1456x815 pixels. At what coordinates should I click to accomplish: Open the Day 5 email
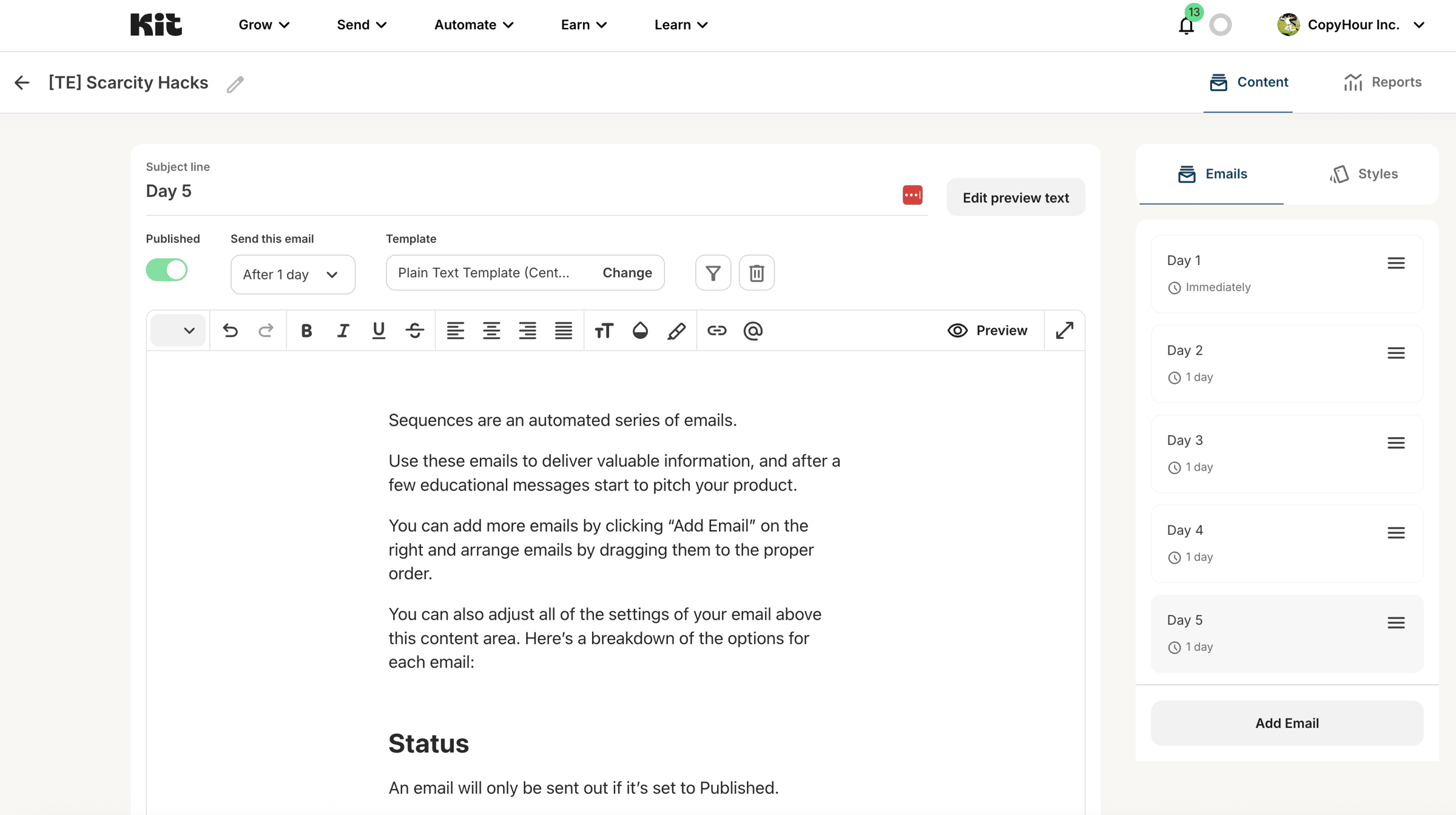(1287, 634)
